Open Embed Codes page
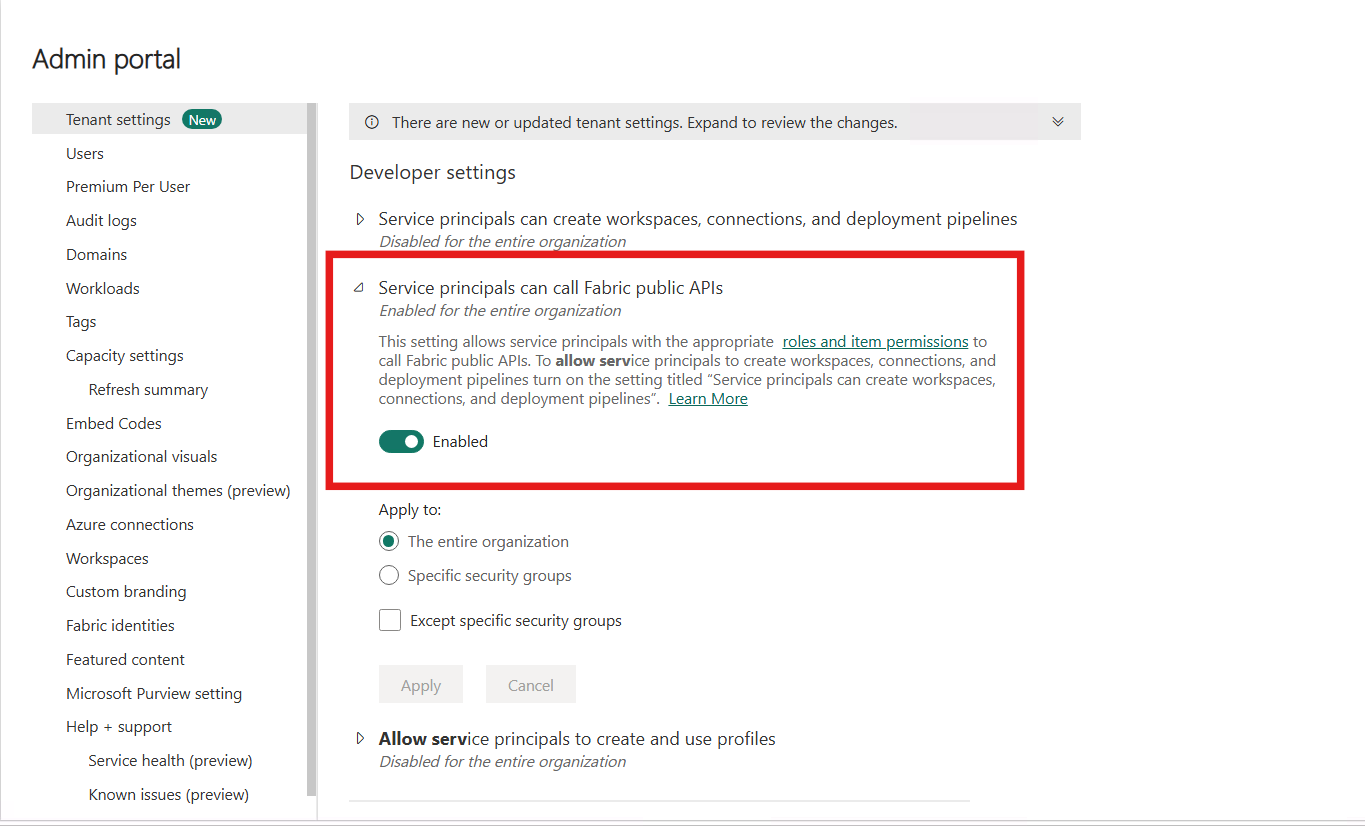The width and height of the screenshot is (1365, 826). click(x=114, y=424)
